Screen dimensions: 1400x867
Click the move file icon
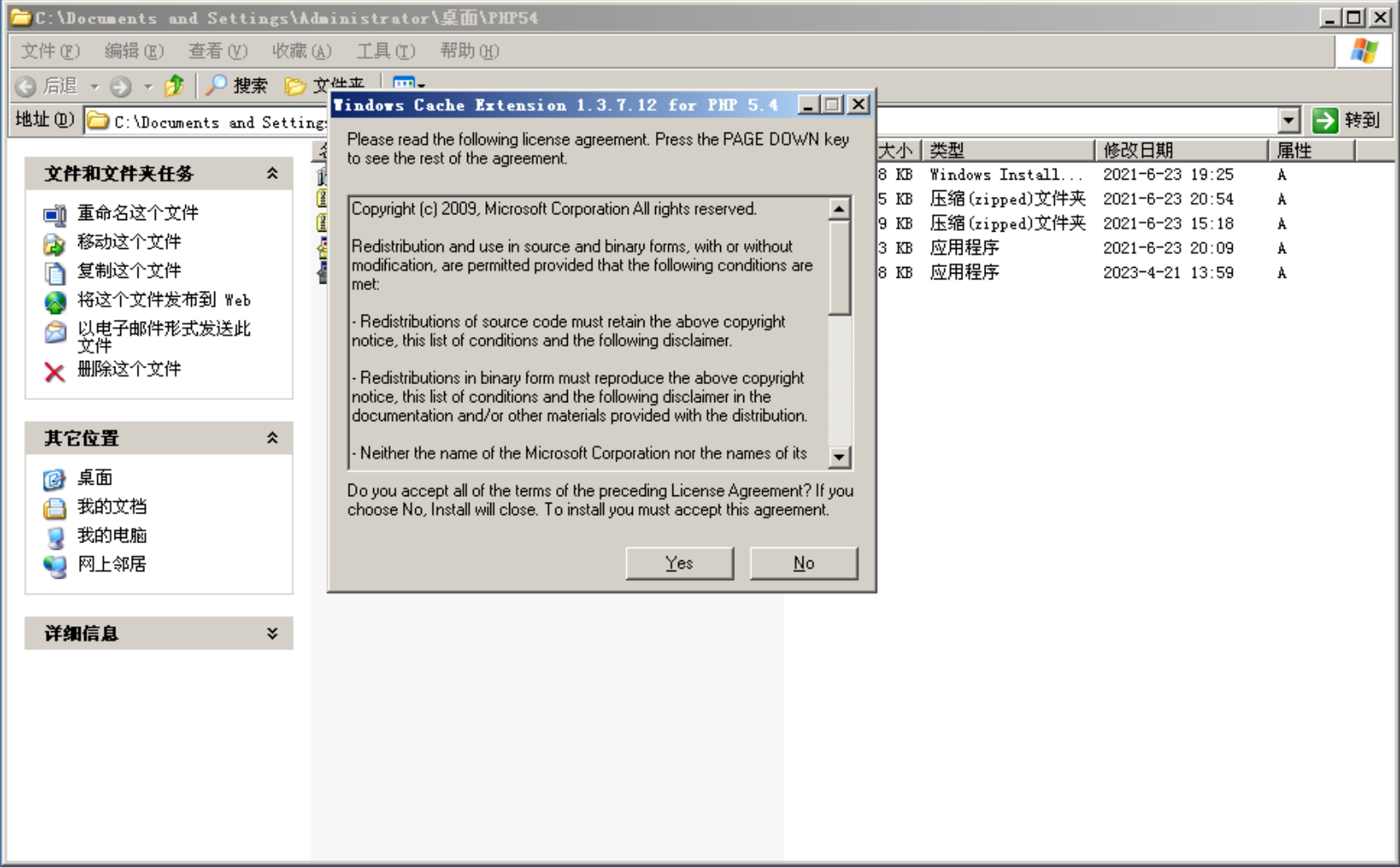(55, 244)
